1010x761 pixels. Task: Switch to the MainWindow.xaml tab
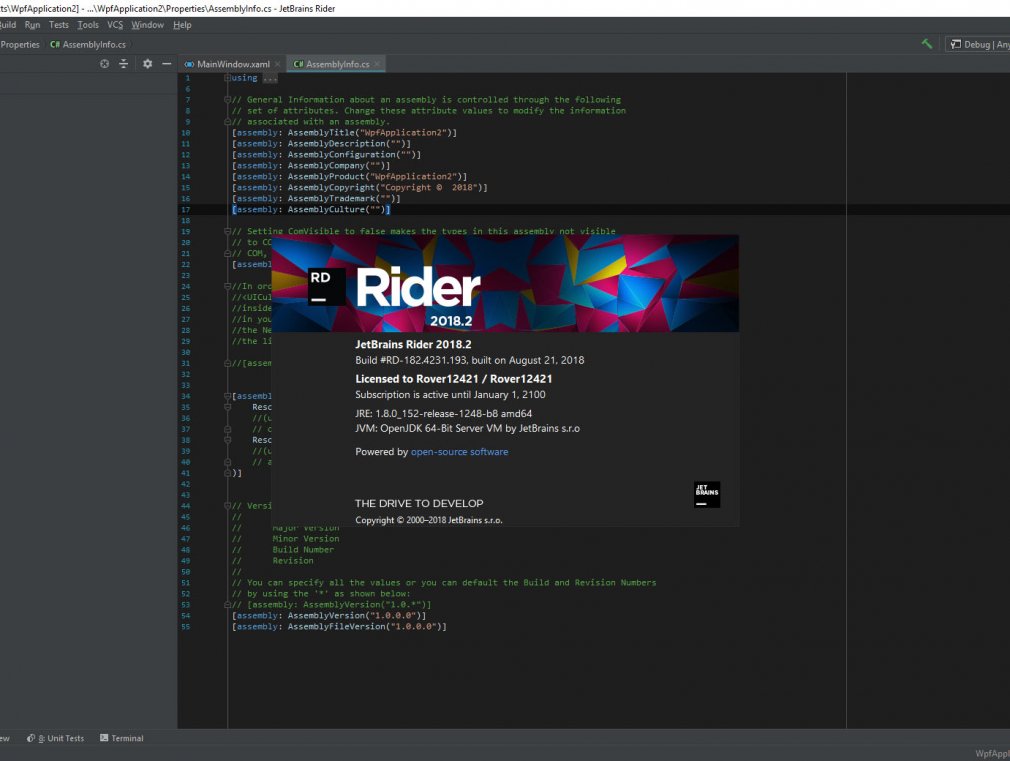tap(233, 64)
